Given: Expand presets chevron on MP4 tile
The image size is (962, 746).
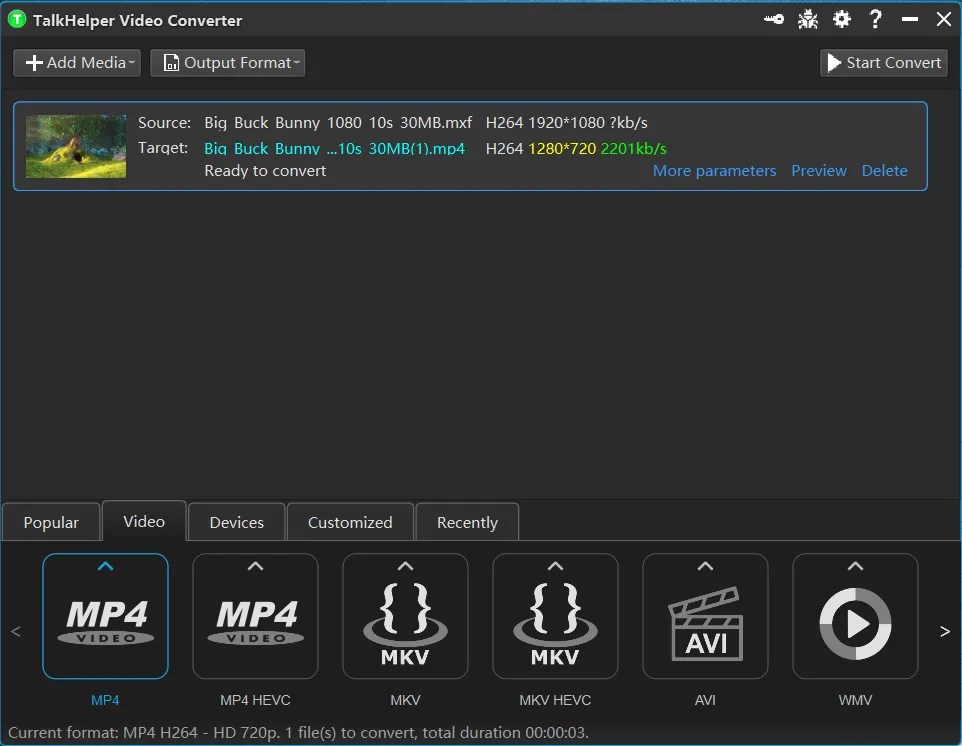Looking at the screenshot, I should [106, 566].
